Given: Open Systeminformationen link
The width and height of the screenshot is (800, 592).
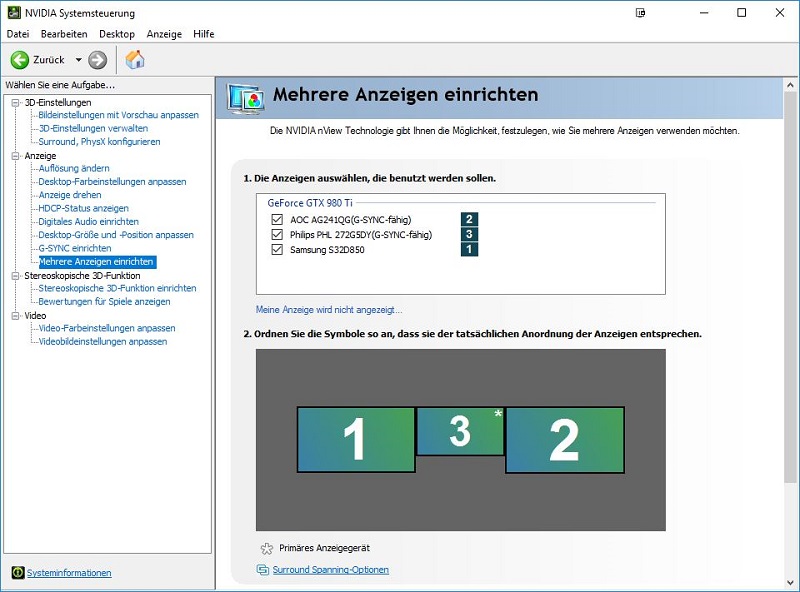Looking at the screenshot, I should click(69, 573).
